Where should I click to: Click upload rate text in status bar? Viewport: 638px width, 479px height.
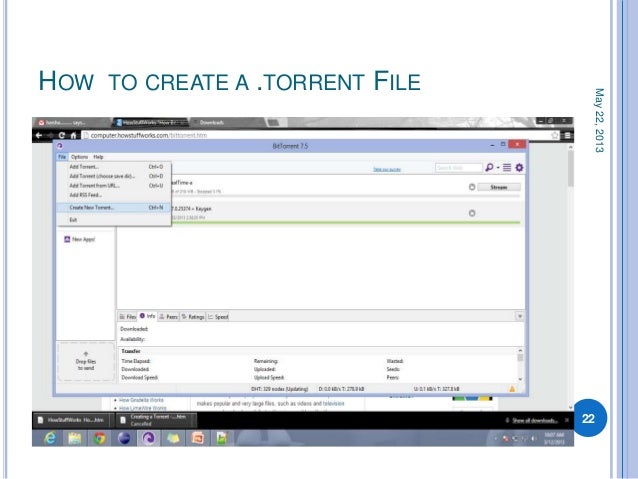437,389
